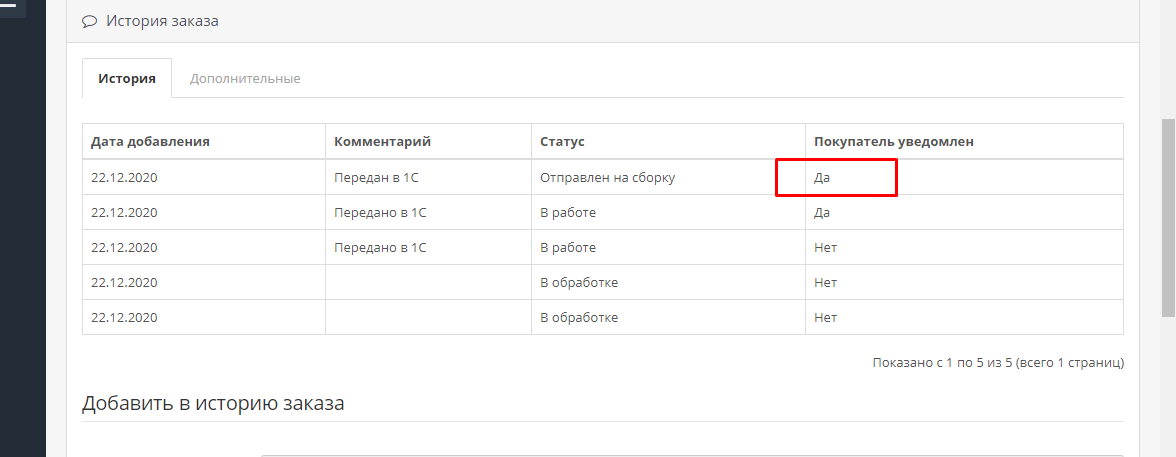This screenshot has width=1176, height=457.
Task: Click the История заказа panel title
Action: [162, 21]
